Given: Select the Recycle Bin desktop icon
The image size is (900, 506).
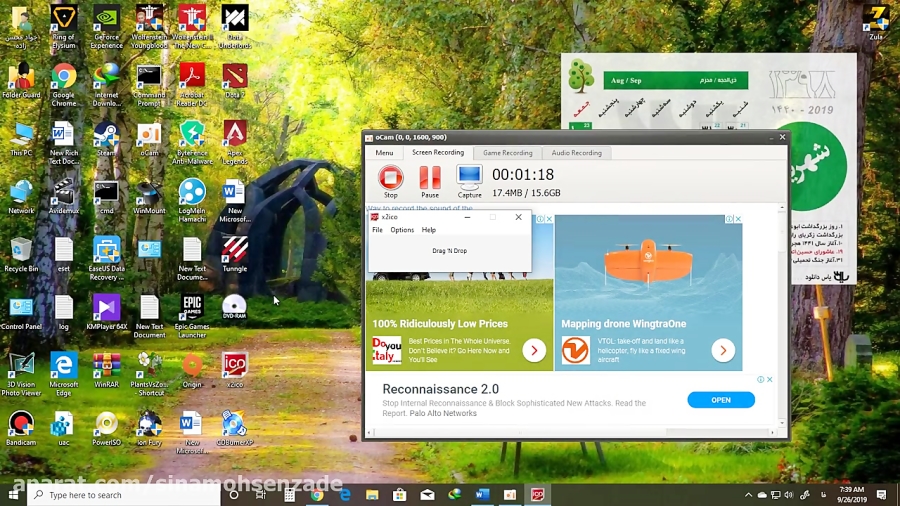Looking at the screenshot, I should pos(21,255).
